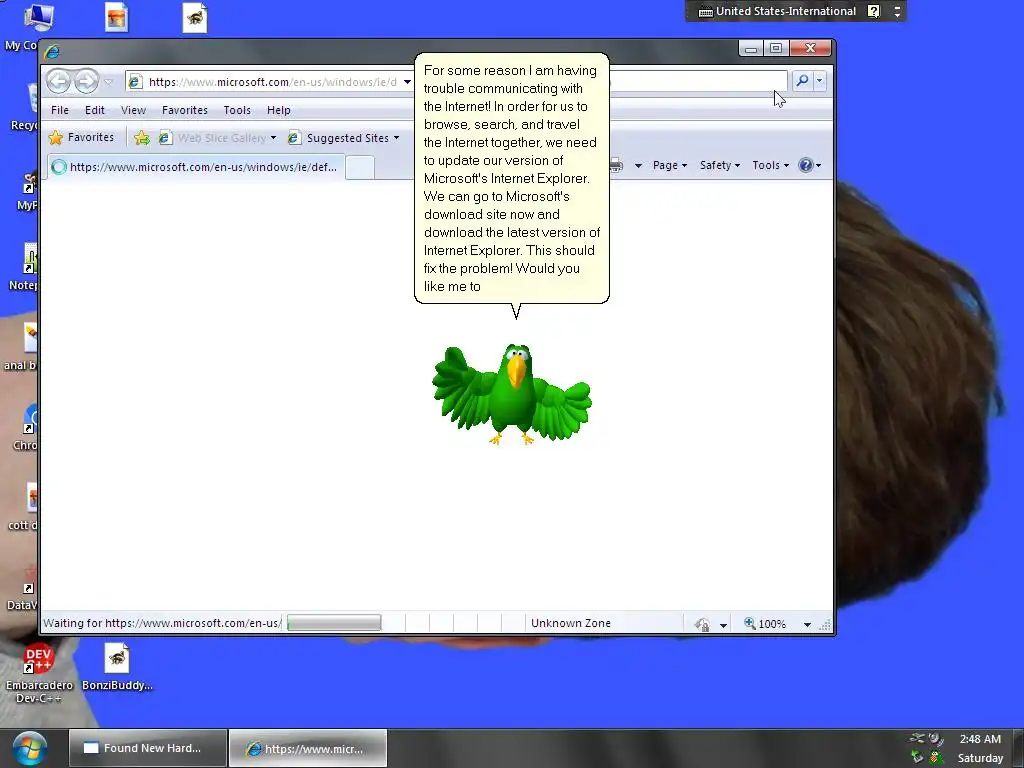Expand Suggested Sites dropdown arrow
The height and width of the screenshot is (768, 1024).
[396, 138]
